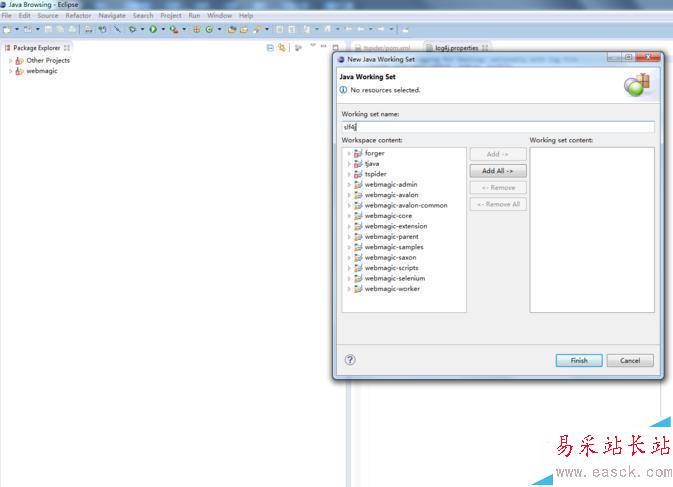Expand the webmagic working set node
Screen dimensions: 673x487
[10, 71]
